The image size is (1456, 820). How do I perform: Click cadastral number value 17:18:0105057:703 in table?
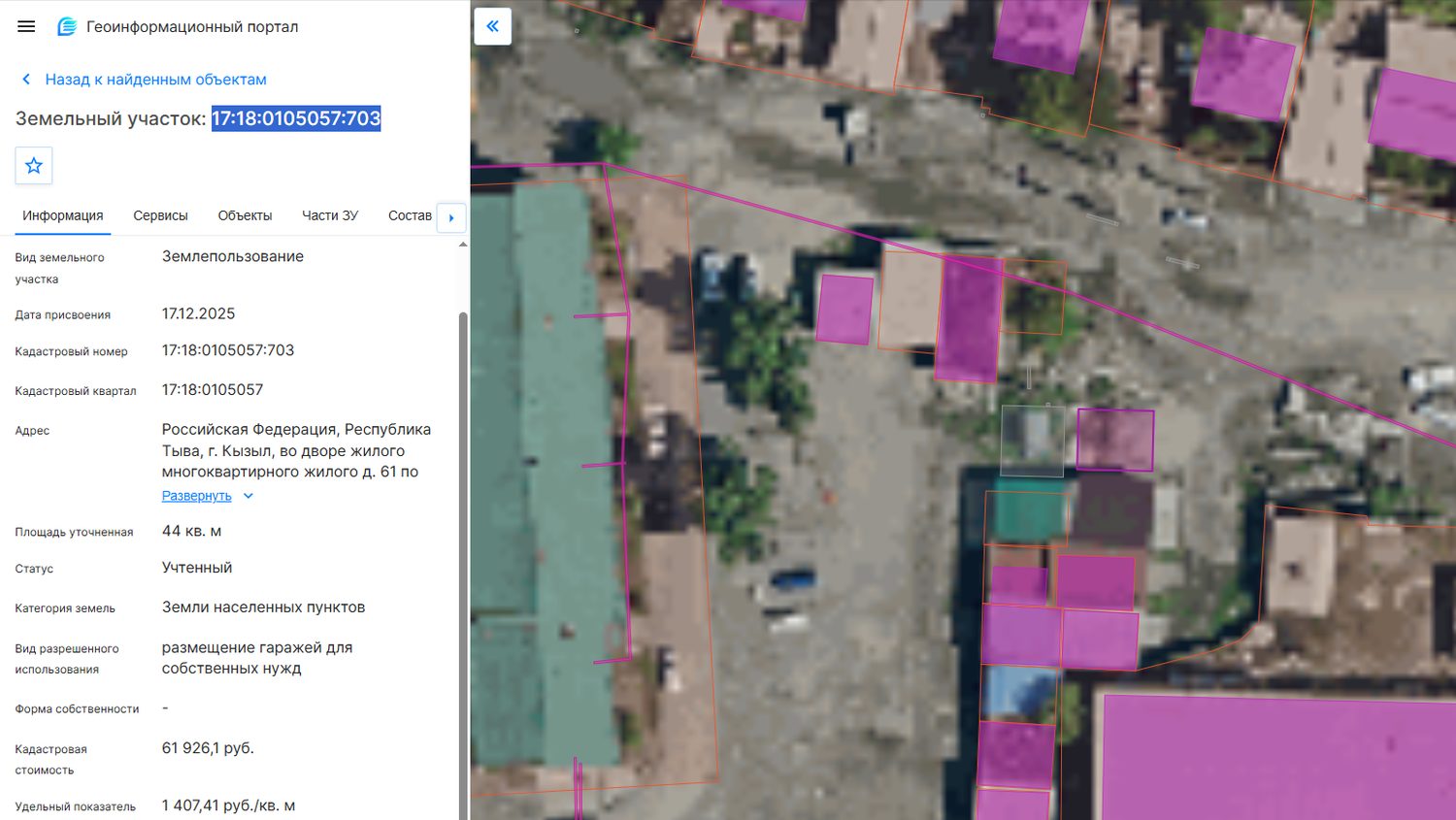click(228, 350)
